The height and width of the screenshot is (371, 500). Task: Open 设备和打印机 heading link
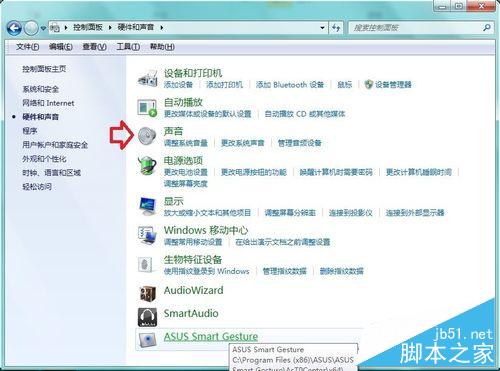coord(193,73)
